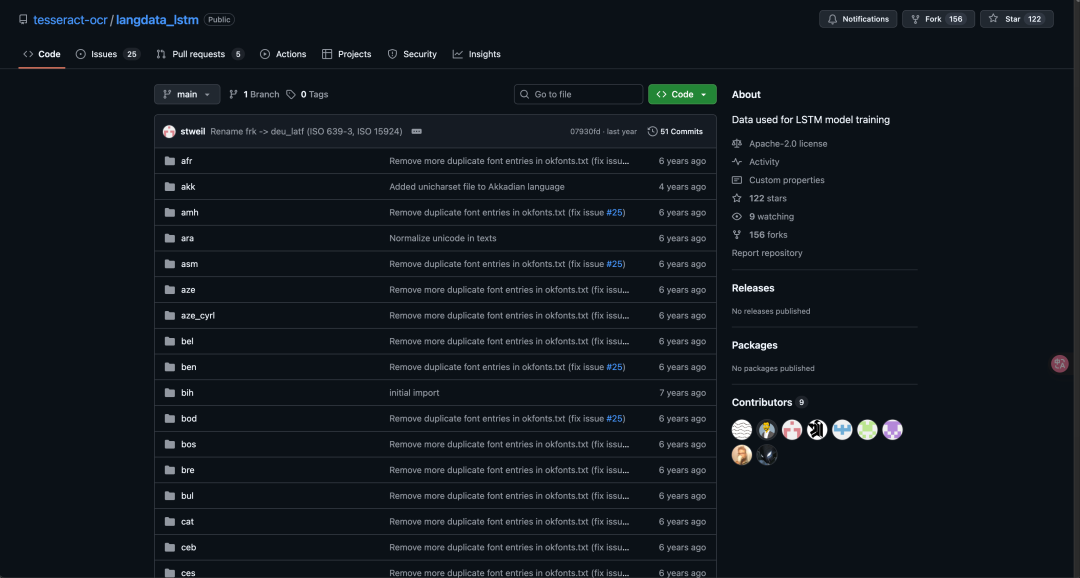Click the folder icon for aze_cyrl

[170, 316]
